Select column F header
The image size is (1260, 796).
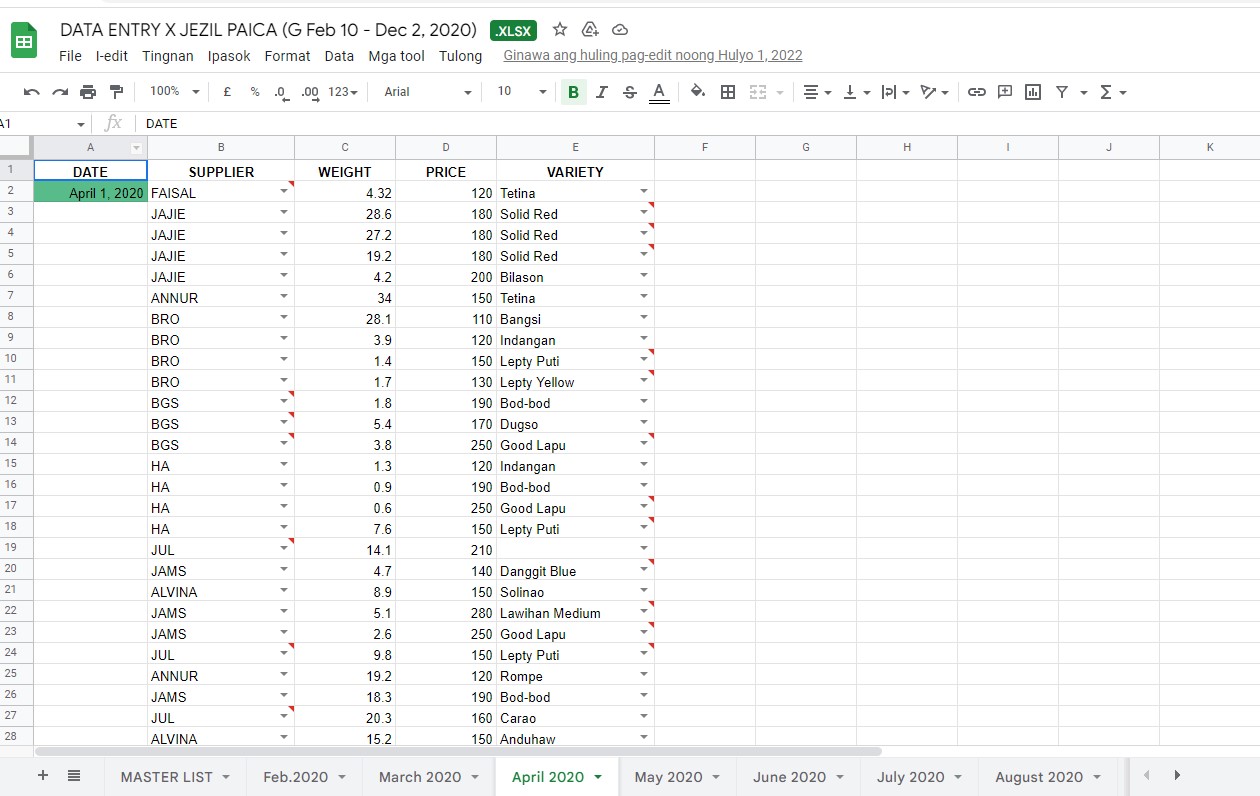pyautogui.click(x=705, y=147)
